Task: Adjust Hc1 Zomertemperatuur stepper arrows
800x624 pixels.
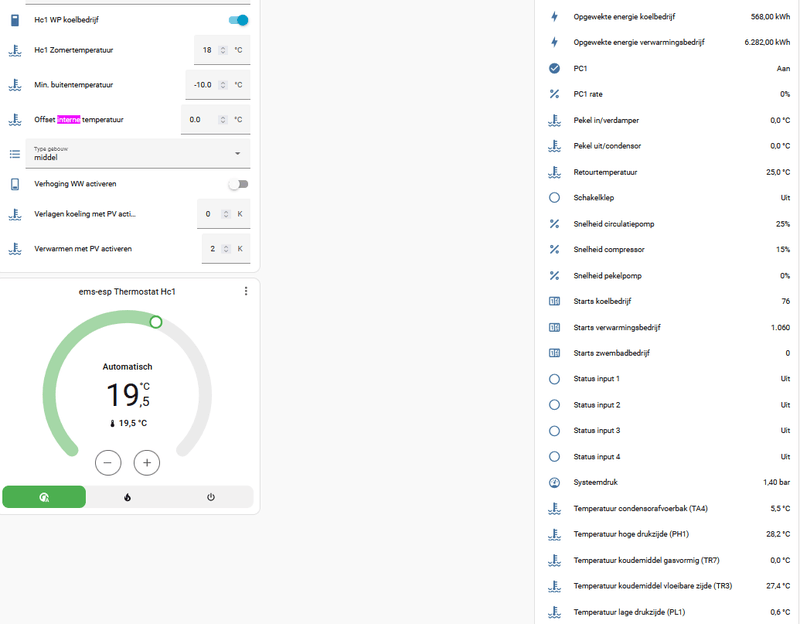Action: (222, 50)
